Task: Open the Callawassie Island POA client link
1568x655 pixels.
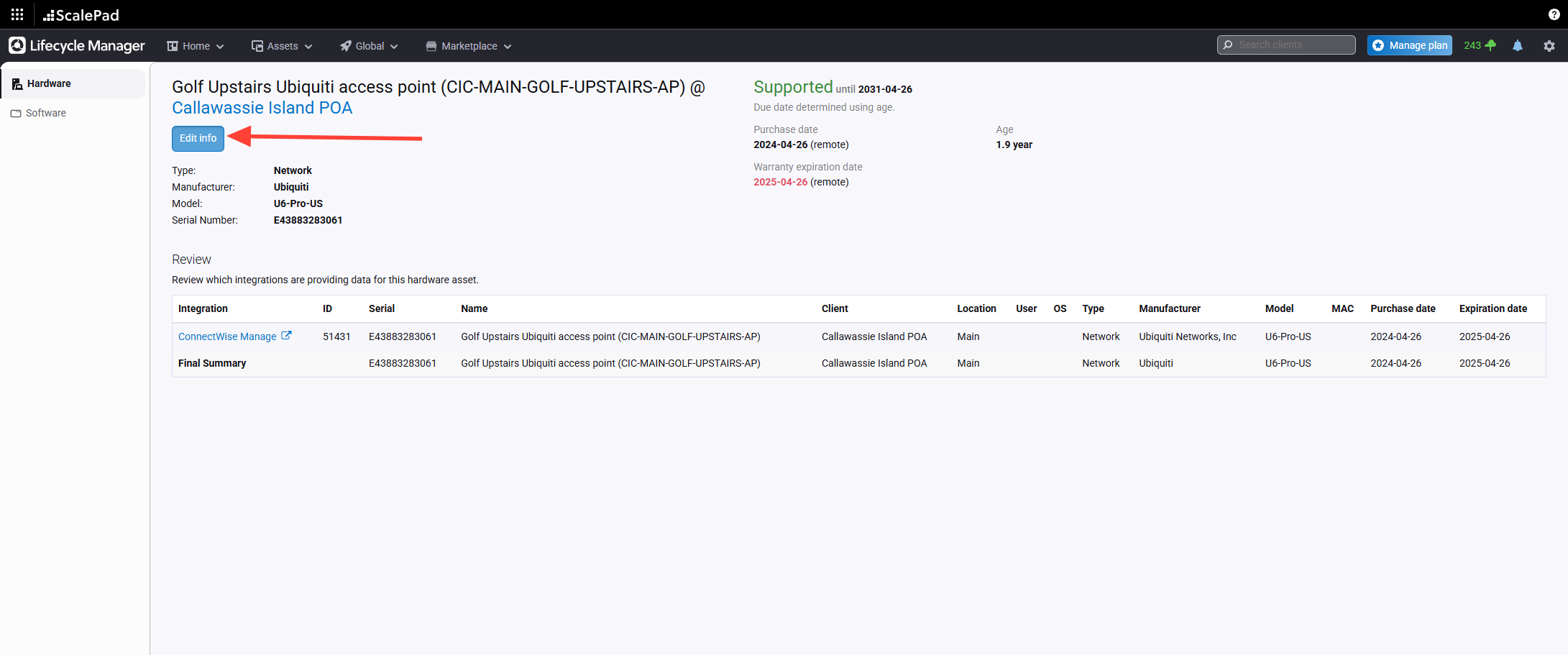Action: coord(262,108)
